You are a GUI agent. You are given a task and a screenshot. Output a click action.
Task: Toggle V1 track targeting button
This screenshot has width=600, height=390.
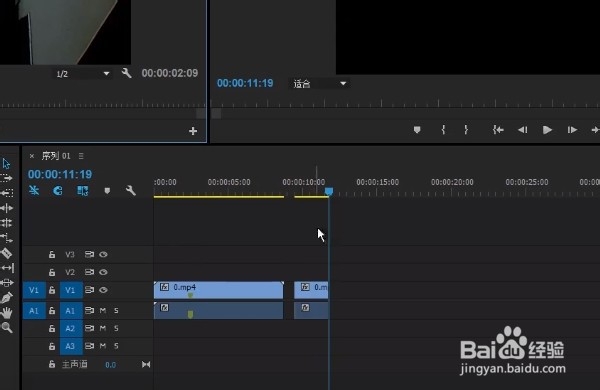click(x=71, y=290)
